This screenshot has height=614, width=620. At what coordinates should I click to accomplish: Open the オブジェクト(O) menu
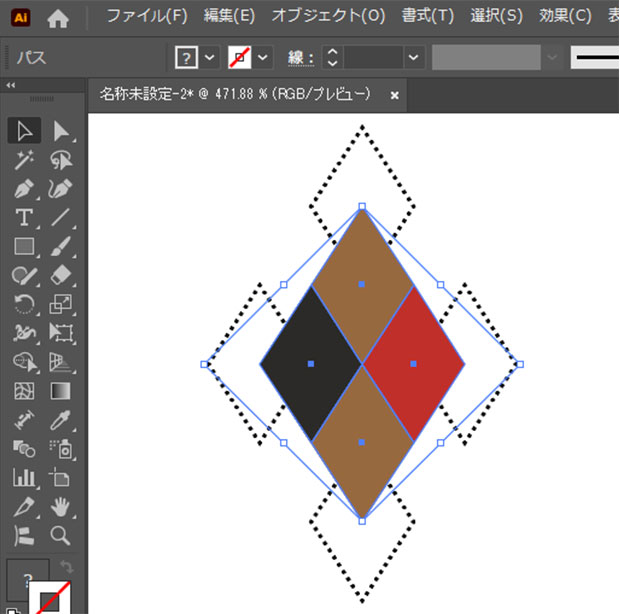click(x=328, y=17)
